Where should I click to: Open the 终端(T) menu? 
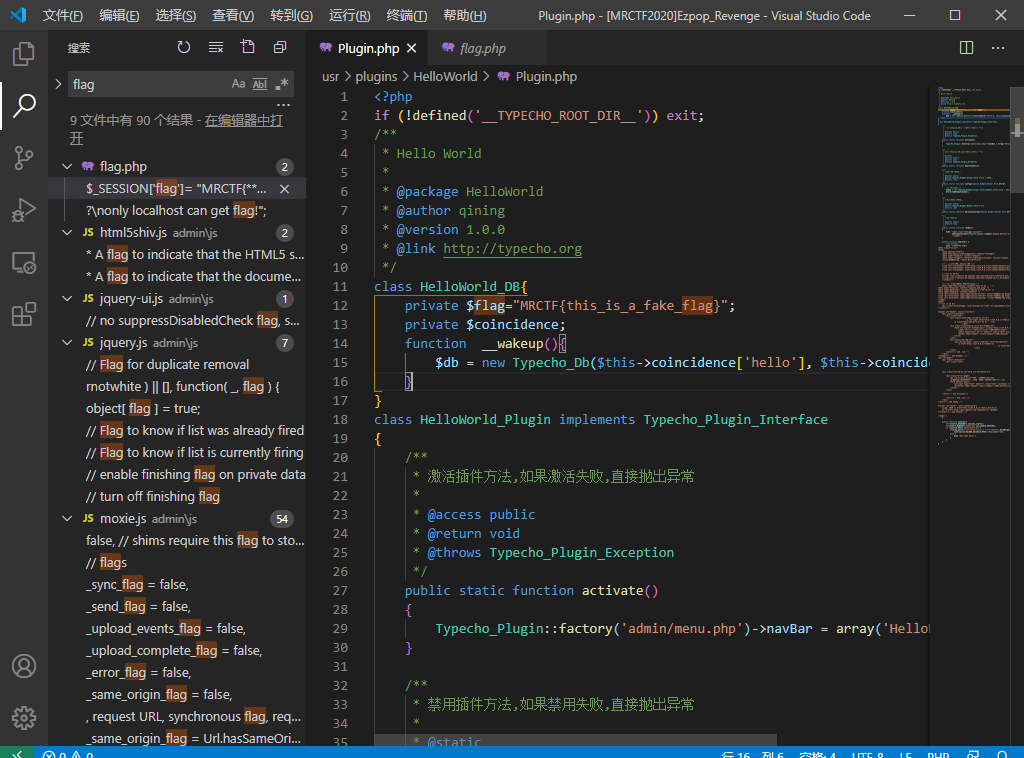(406, 15)
